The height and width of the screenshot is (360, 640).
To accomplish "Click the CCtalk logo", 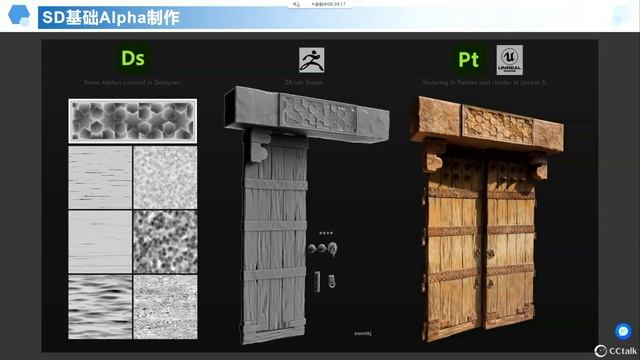I will click(x=616, y=351).
